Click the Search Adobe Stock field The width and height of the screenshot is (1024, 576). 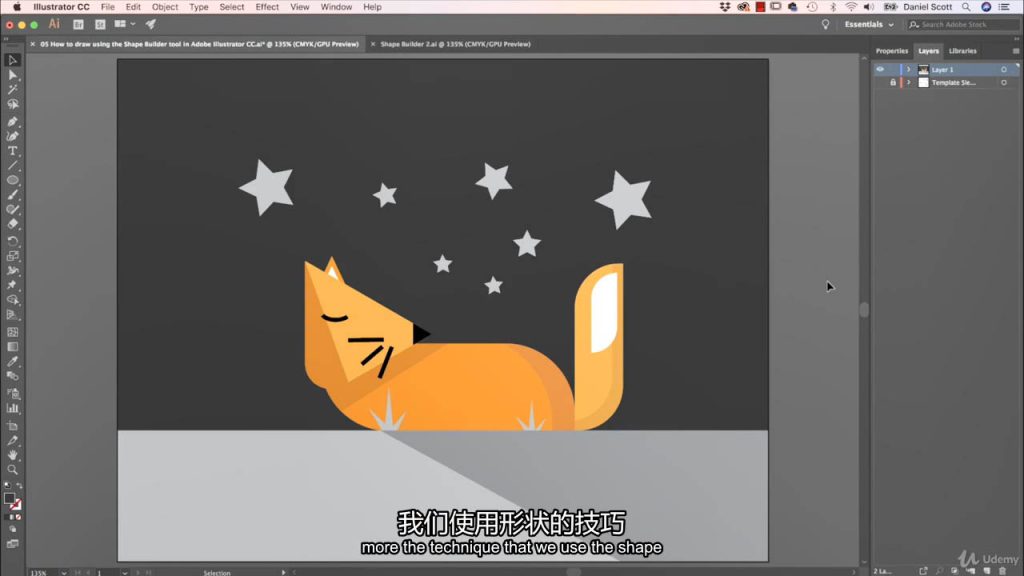962,25
